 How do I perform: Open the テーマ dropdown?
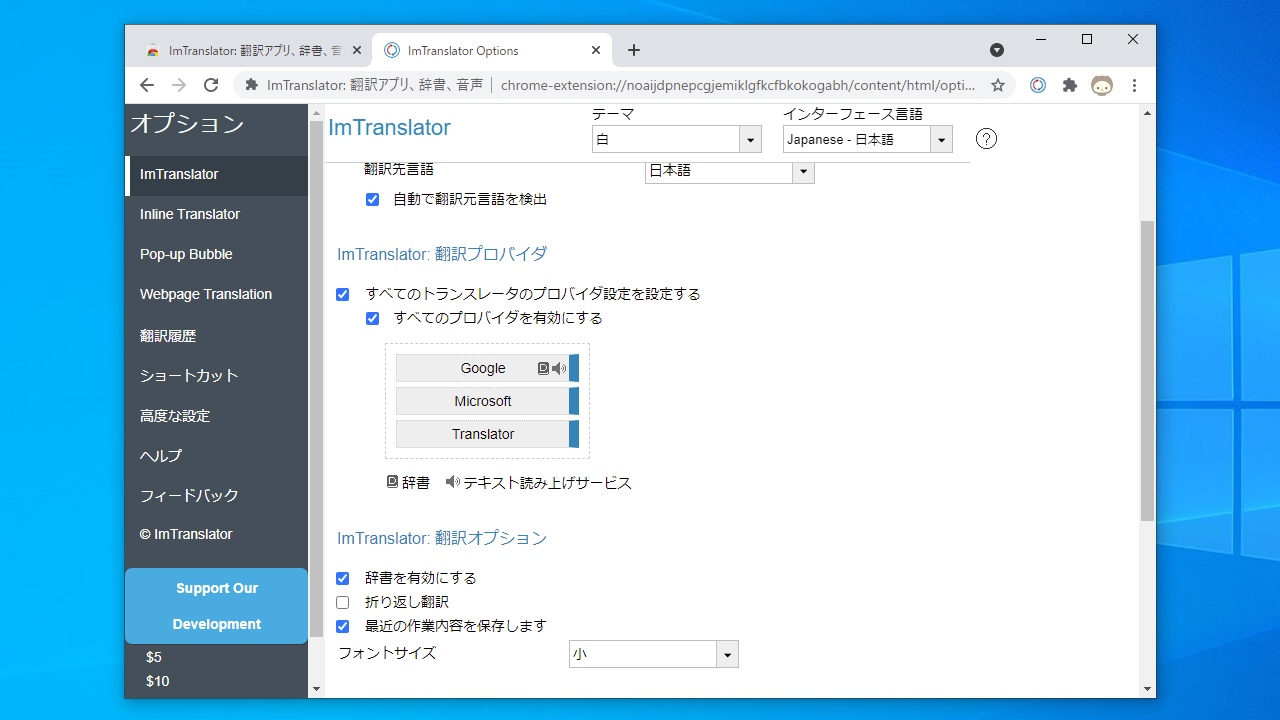676,139
